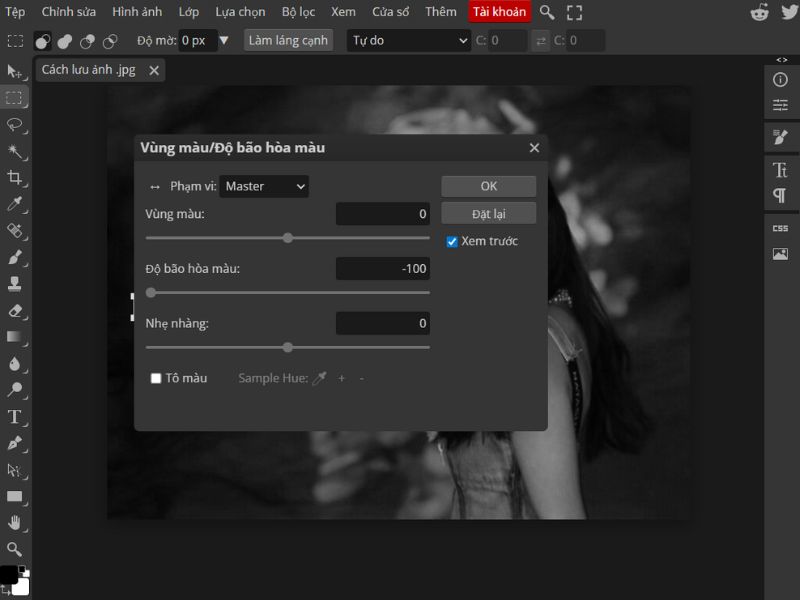Open the Paragraph panel icon

pyautogui.click(x=780, y=195)
